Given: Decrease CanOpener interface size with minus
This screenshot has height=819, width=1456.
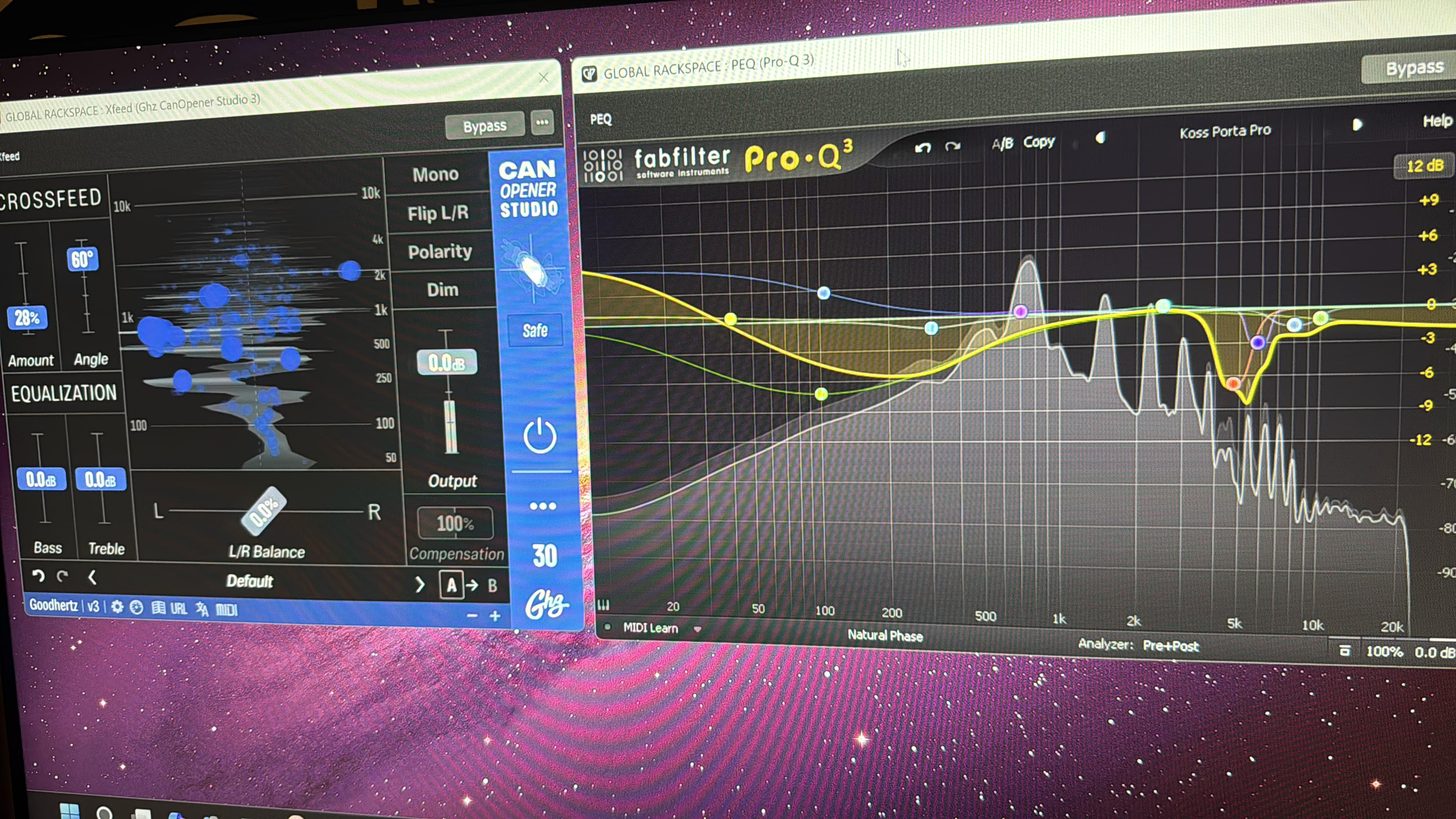Looking at the screenshot, I should (472, 615).
